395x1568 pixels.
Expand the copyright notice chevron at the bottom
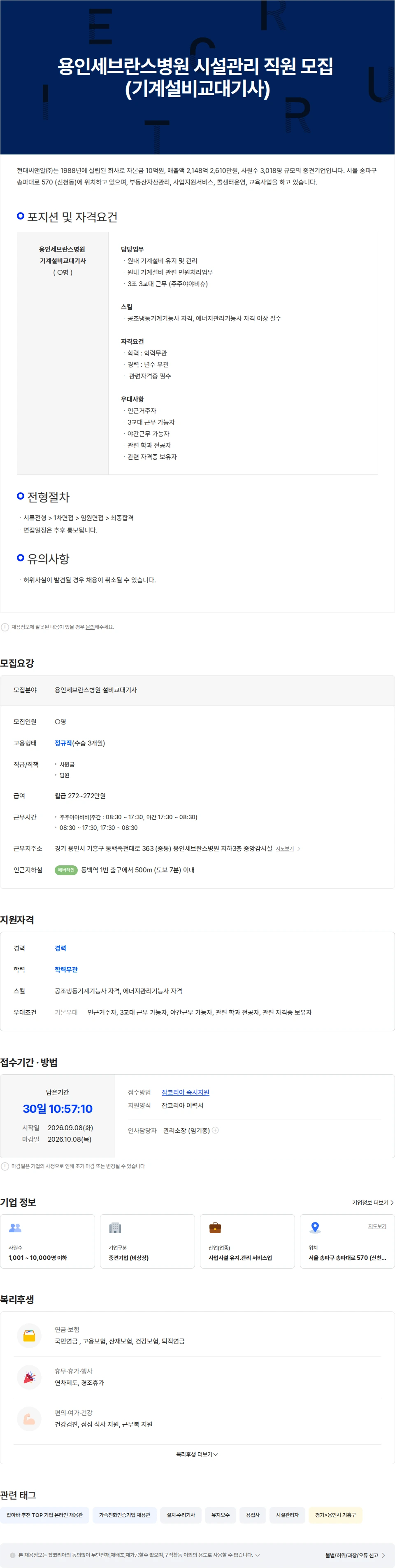[x=258, y=1555]
